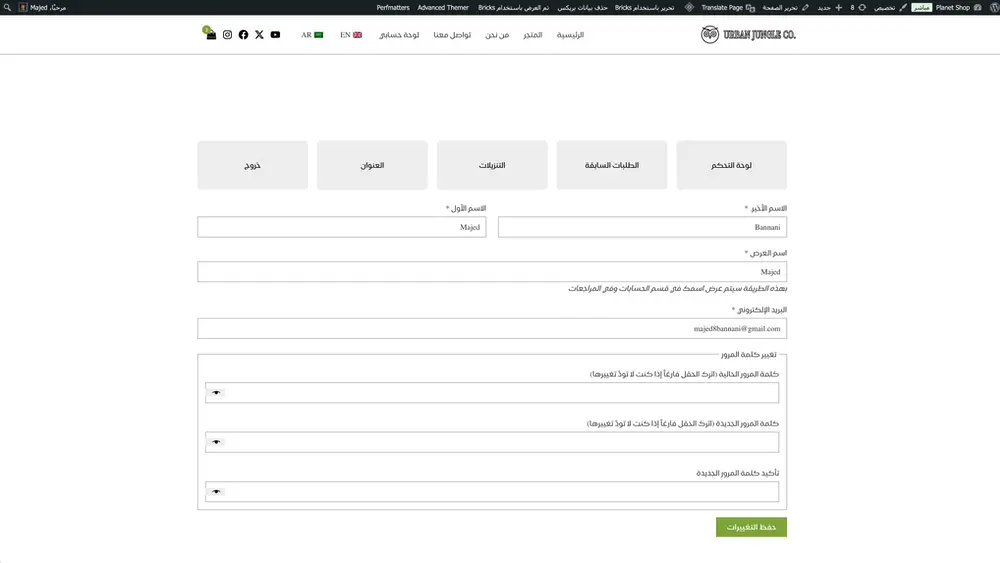The width and height of the screenshot is (1000, 563).
Task: Click the admin bar search magnifier
Action: click(x=9, y=7)
